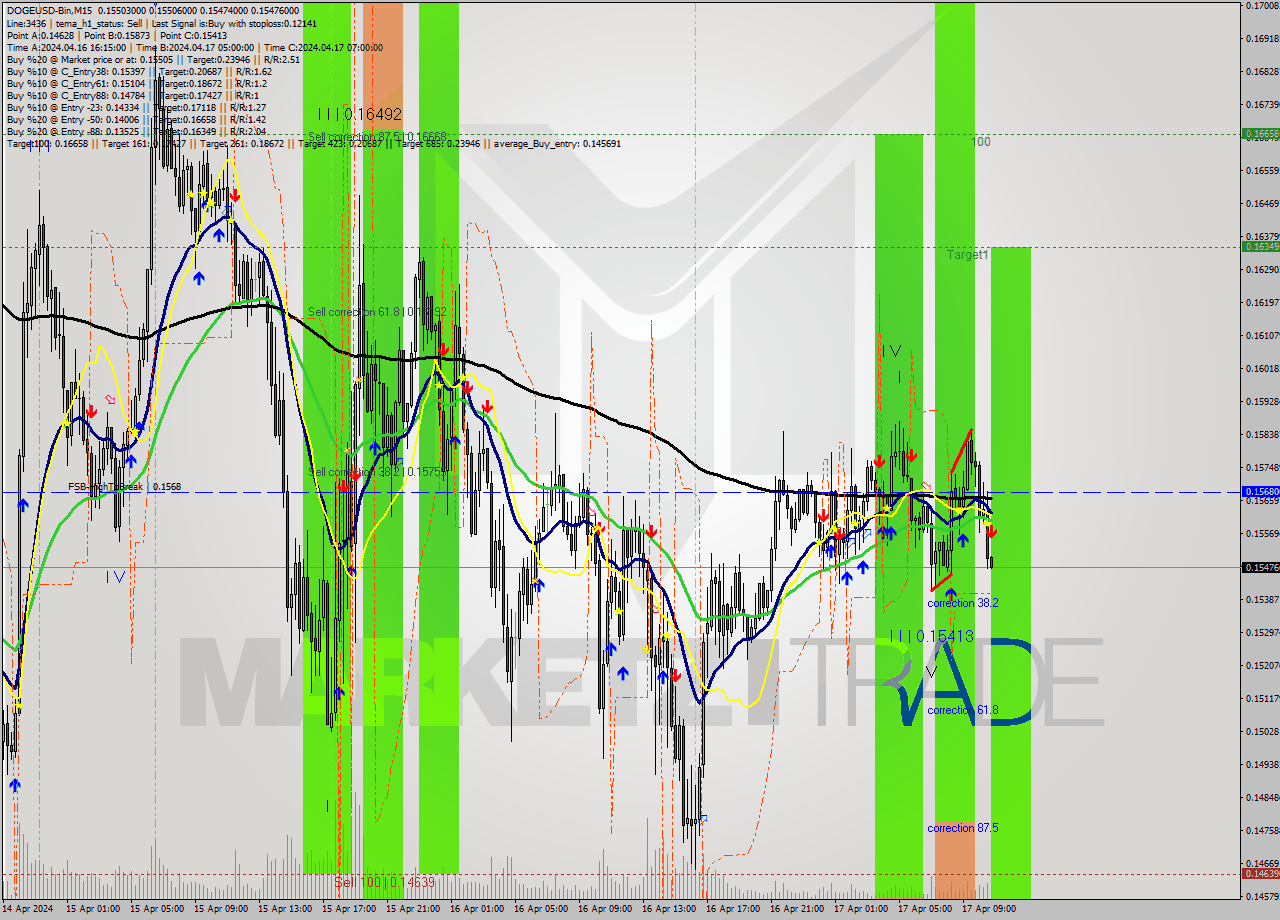
Task: Click the '16 Apr 01:00' time axis label
Action: pos(477,909)
